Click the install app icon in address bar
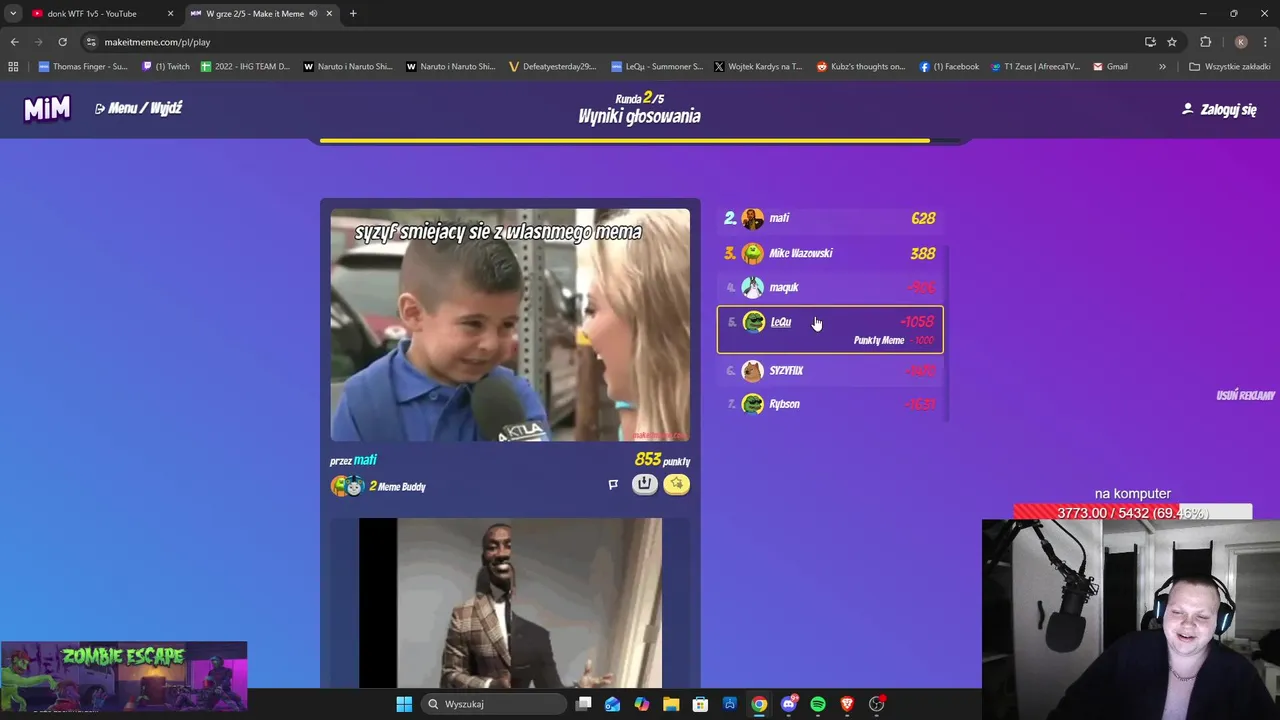Image resolution: width=1280 pixels, height=720 pixels. (x=1150, y=42)
